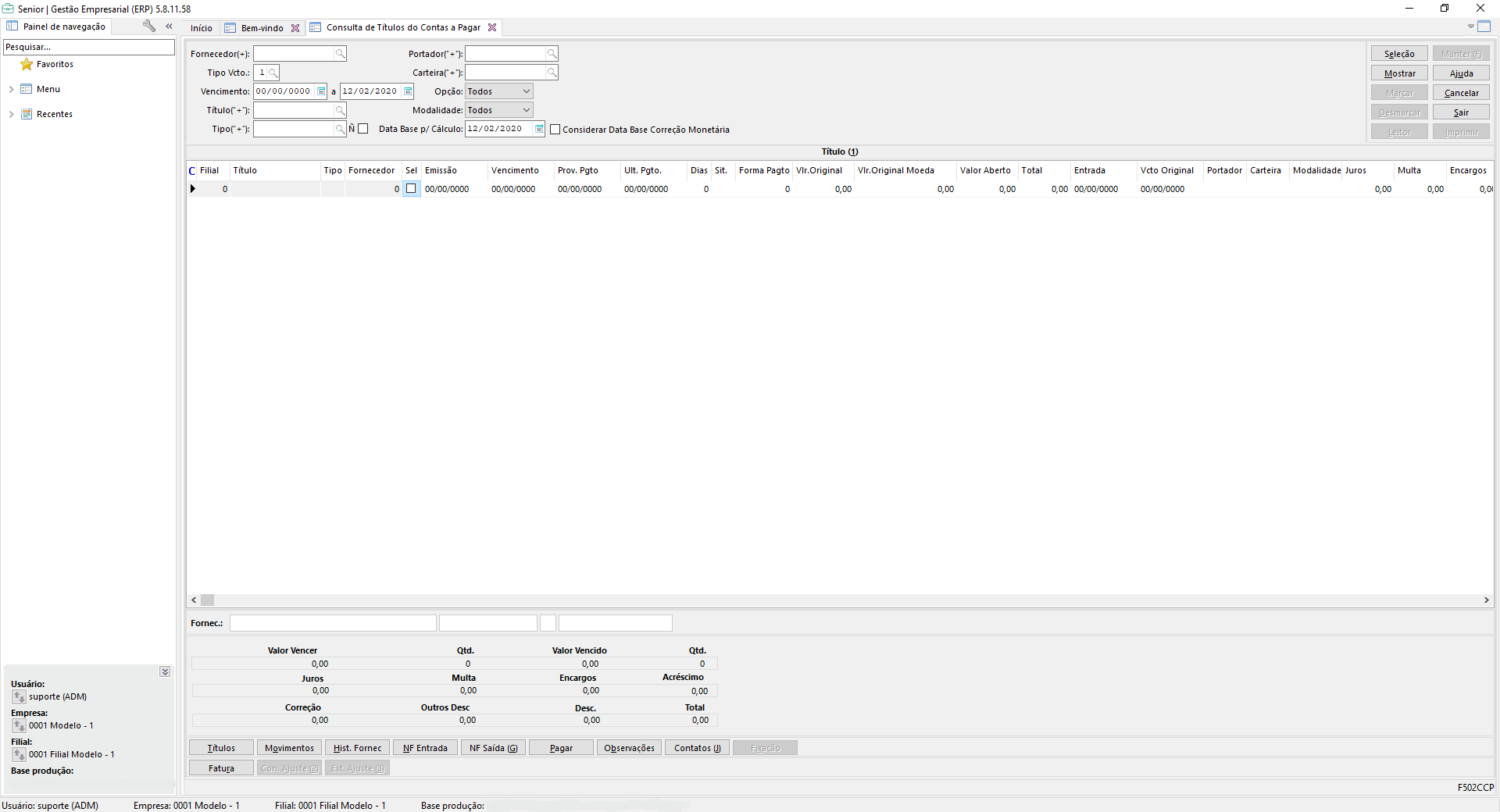Image resolution: width=1500 pixels, height=812 pixels.
Task: Open calendar for Data Base p/ Cálculo
Action: tap(539, 129)
